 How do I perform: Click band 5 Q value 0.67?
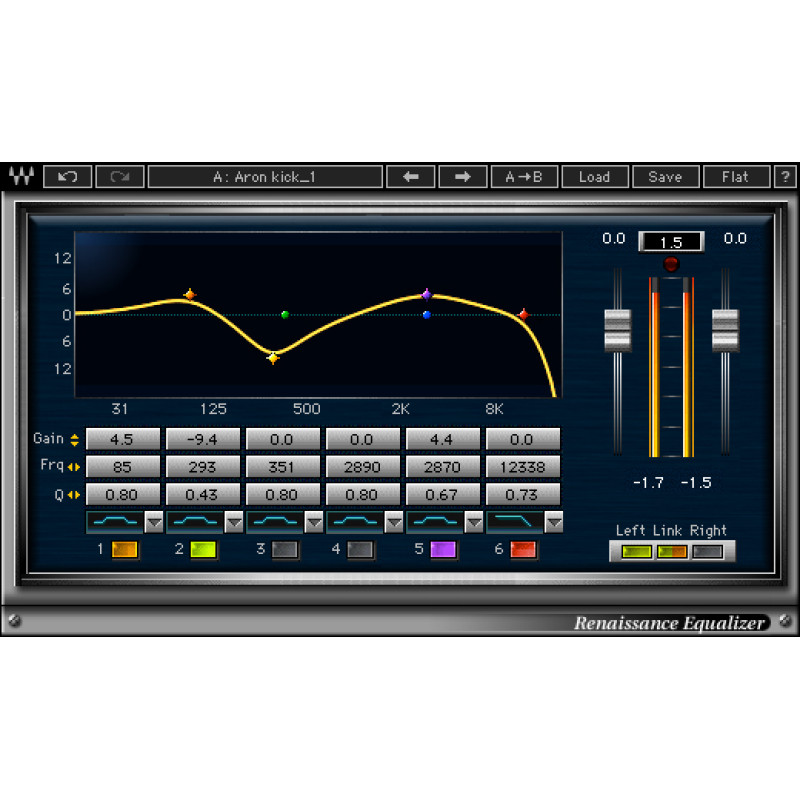pyautogui.click(x=443, y=494)
